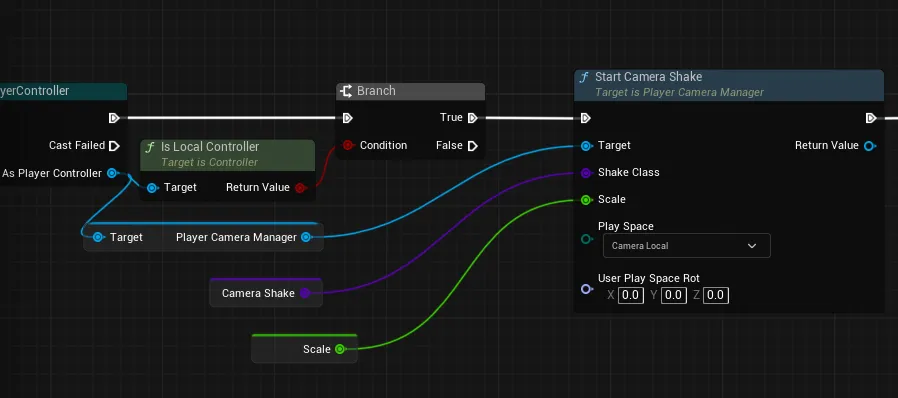898x398 pixels.
Task: Click the Player Camera Manager output pin
Action: click(x=306, y=237)
